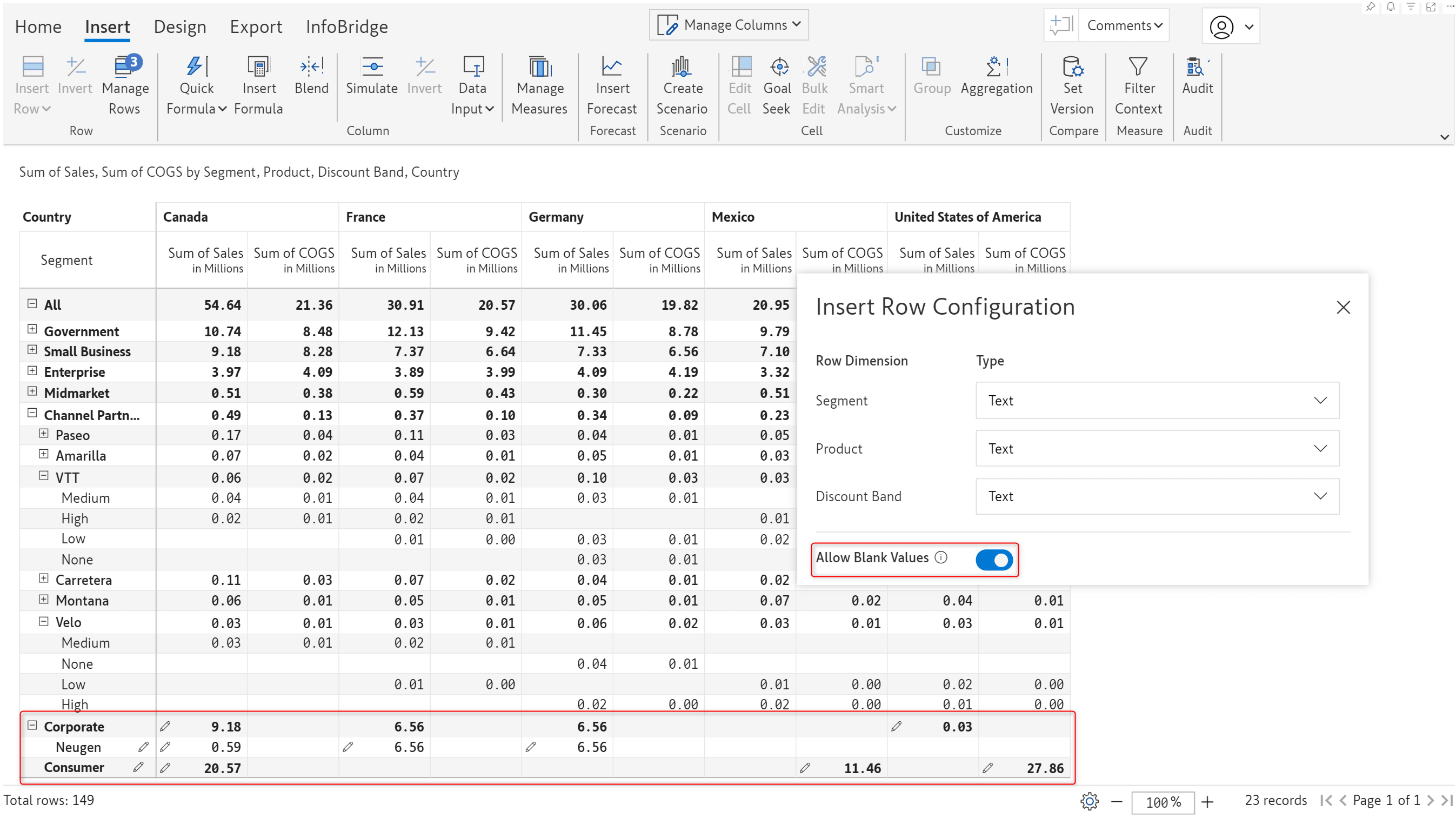Click edit pencil beside Neugen row name
Viewport: 1456px width, 818px height.
[x=144, y=747]
